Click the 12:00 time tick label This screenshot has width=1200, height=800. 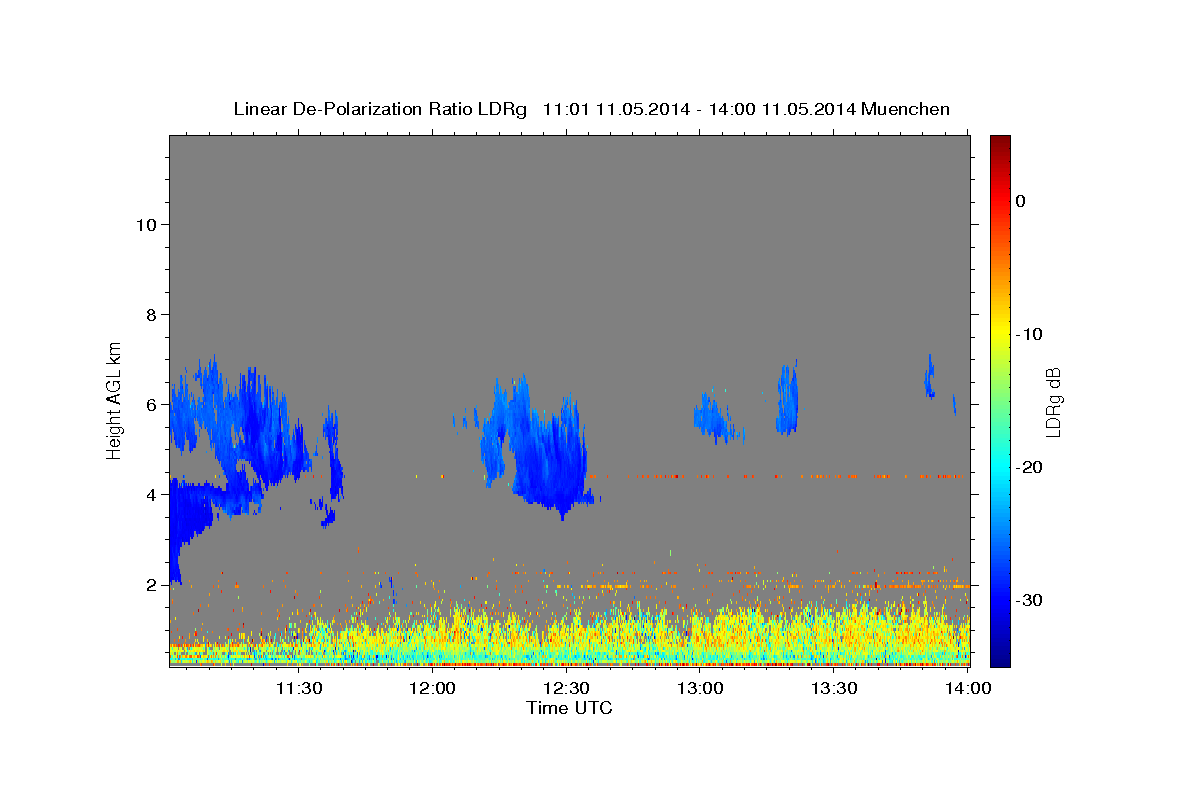tap(433, 688)
